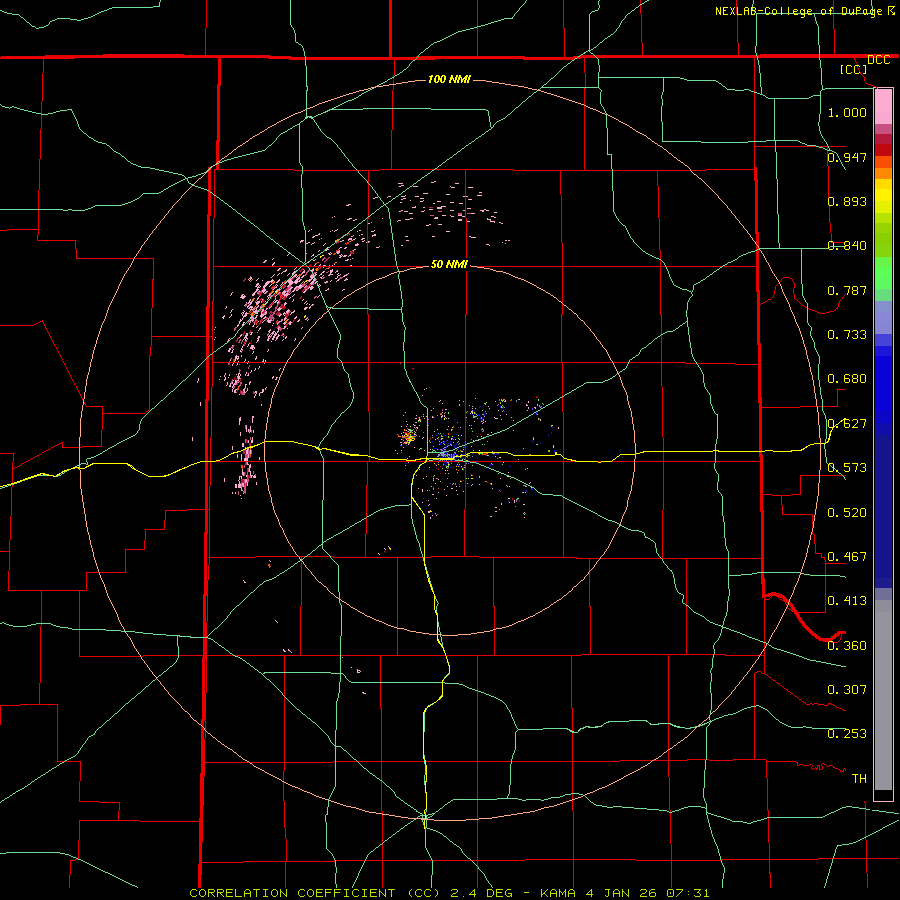Click the 50 NMI range ring label
This screenshot has width=900, height=900.
point(449,264)
